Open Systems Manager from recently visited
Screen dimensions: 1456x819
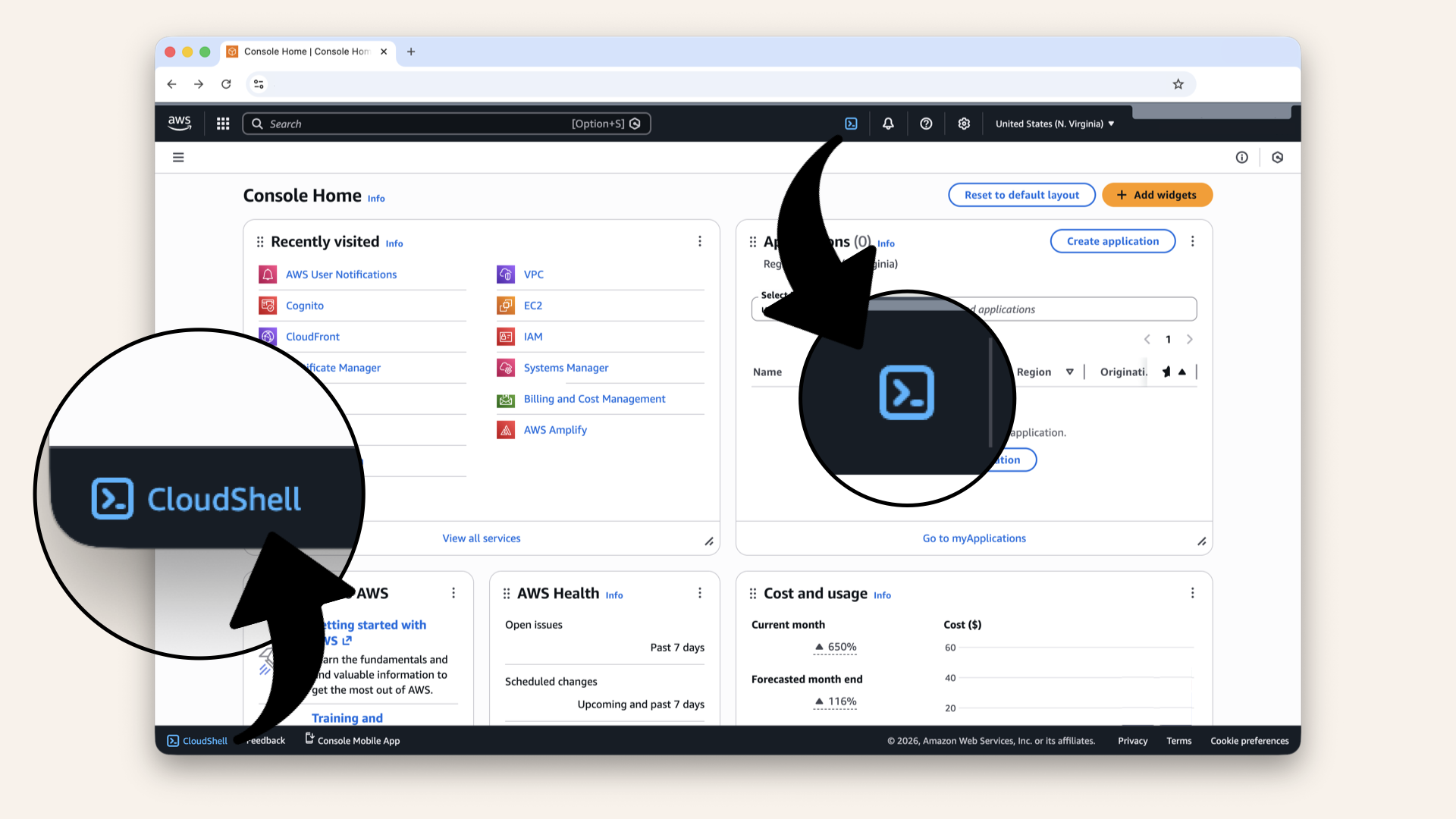click(x=566, y=368)
